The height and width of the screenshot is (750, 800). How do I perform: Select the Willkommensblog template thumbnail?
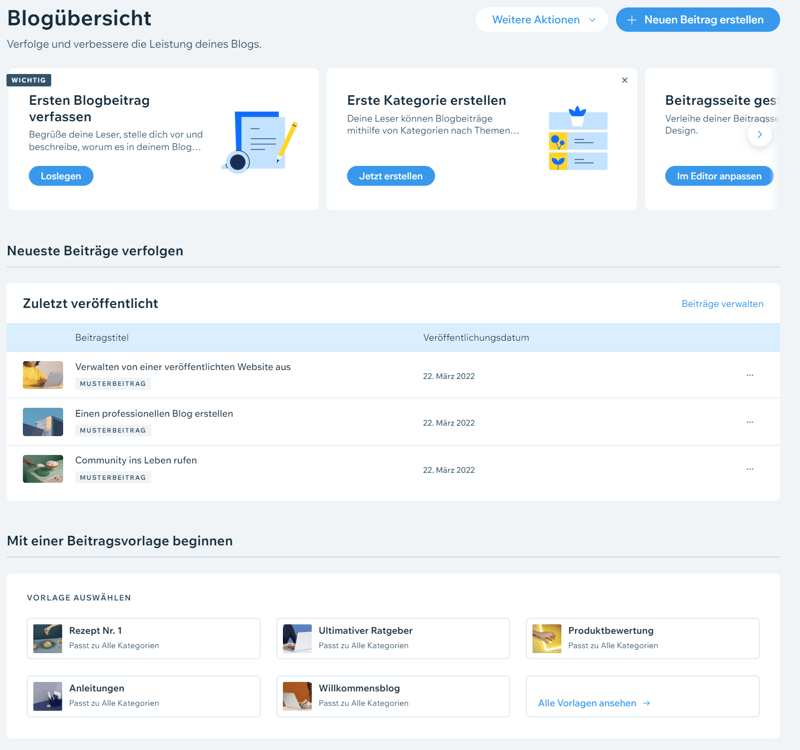(297, 696)
